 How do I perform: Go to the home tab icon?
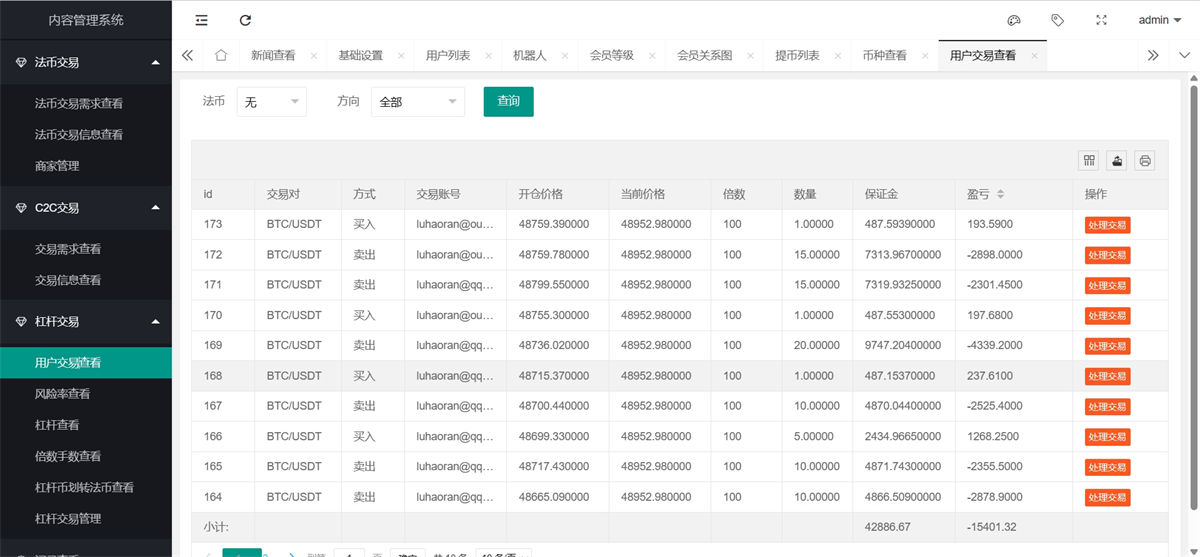pyautogui.click(x=221, y=55)
